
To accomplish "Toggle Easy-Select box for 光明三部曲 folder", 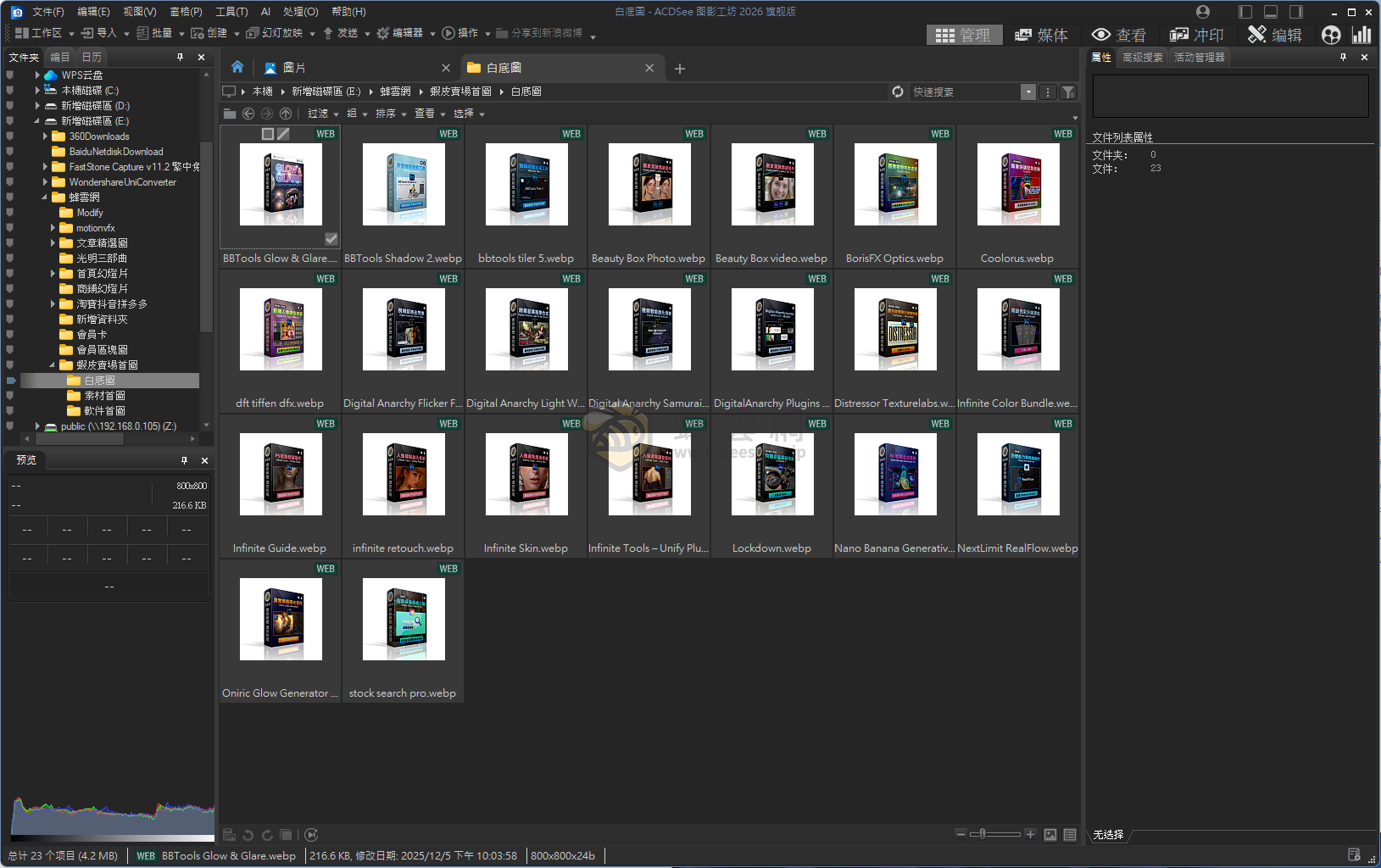I will point(10,259).
